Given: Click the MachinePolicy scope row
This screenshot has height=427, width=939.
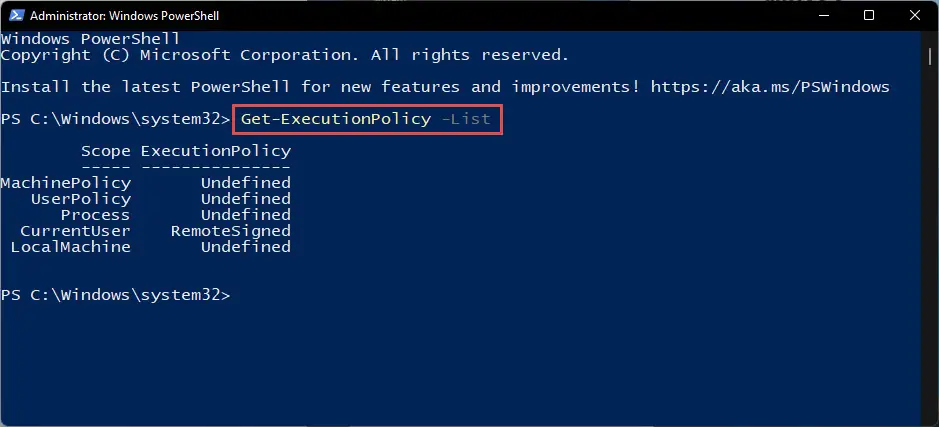Looking at the screenshot, I should pyautogui.click(x=146, y=183).
